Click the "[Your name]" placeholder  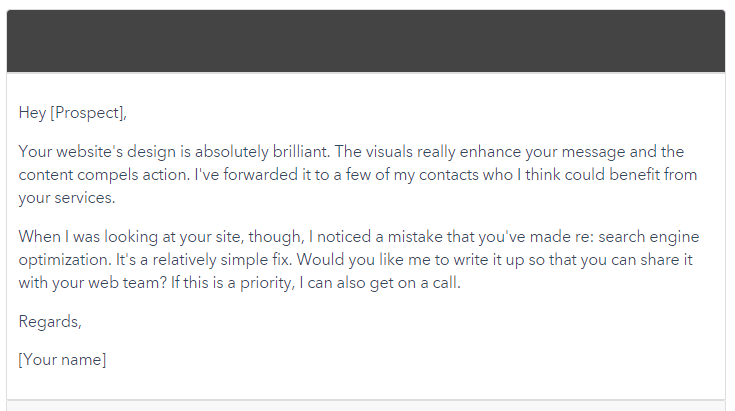coord(62,360)
